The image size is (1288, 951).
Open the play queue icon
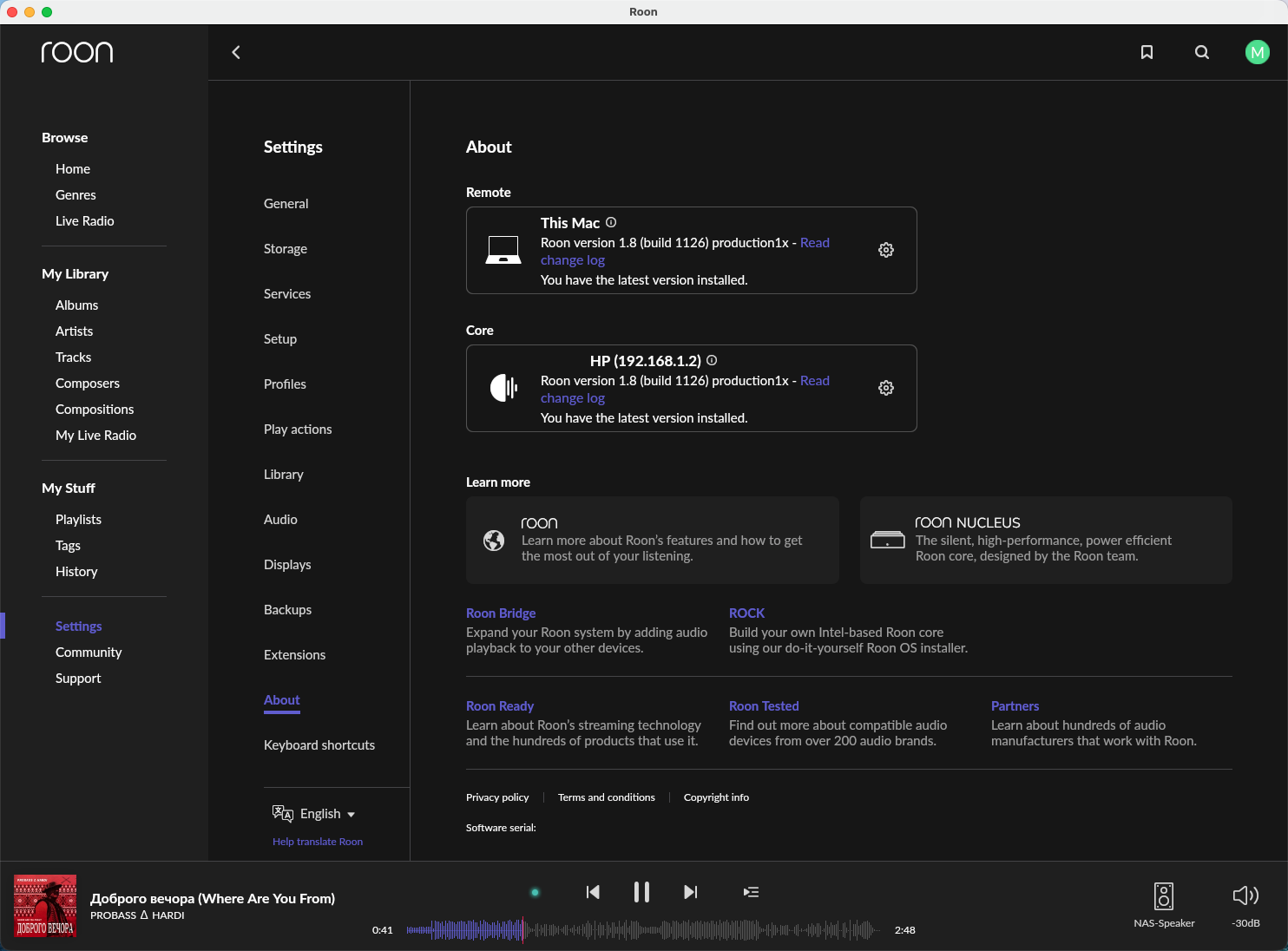click(752, 892)
